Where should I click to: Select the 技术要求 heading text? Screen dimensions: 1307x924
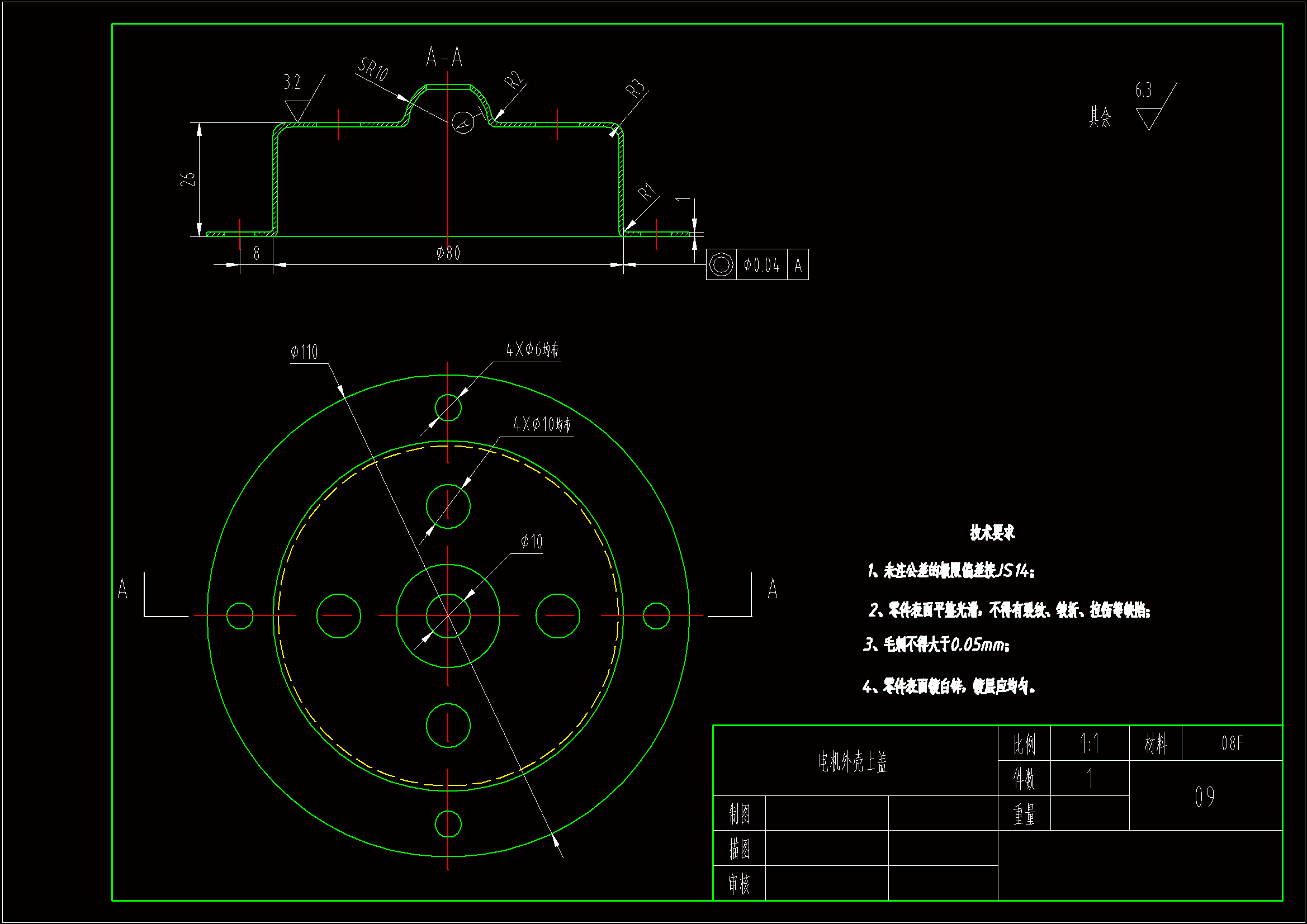coord(992,533)
